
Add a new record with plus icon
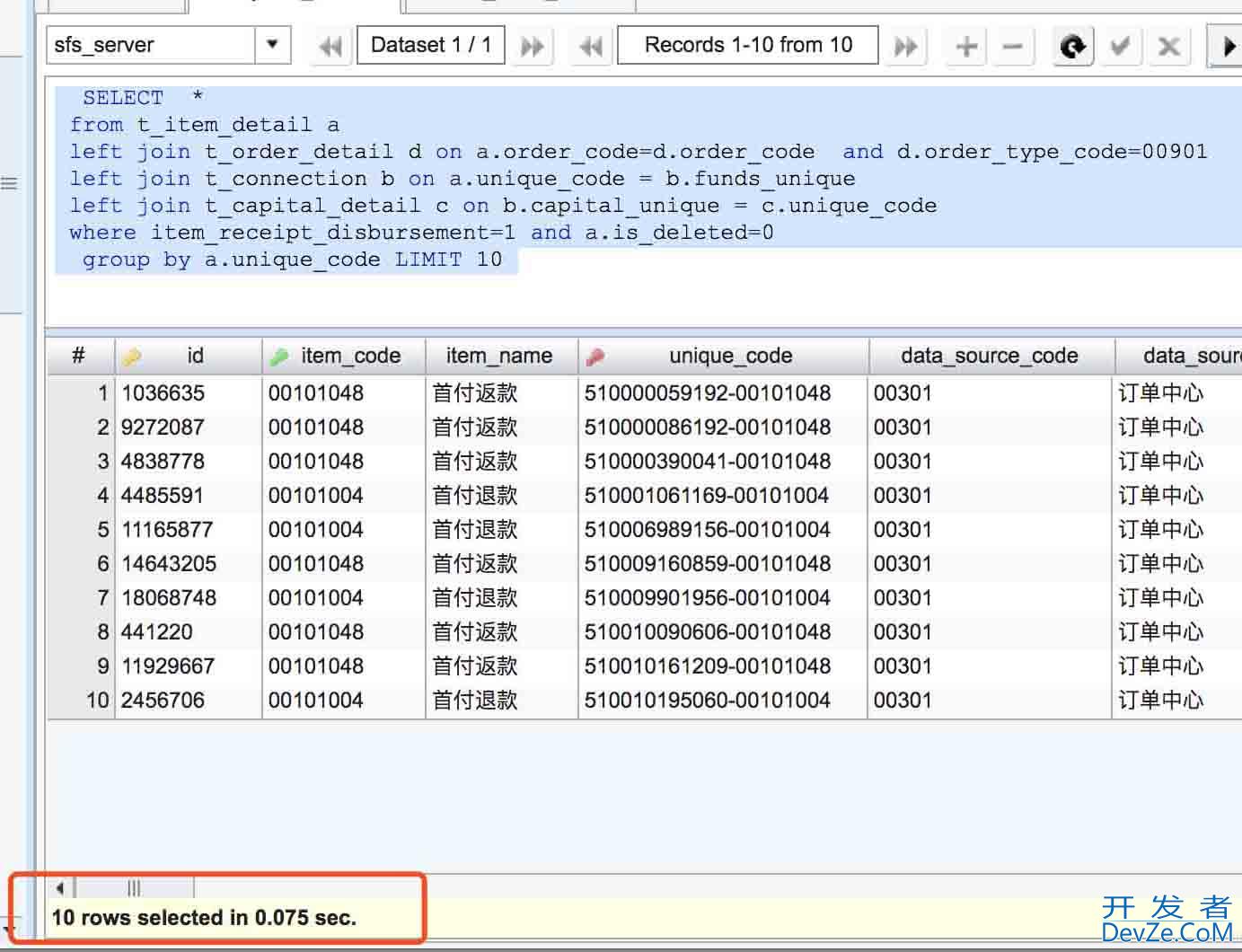point(966,46)
